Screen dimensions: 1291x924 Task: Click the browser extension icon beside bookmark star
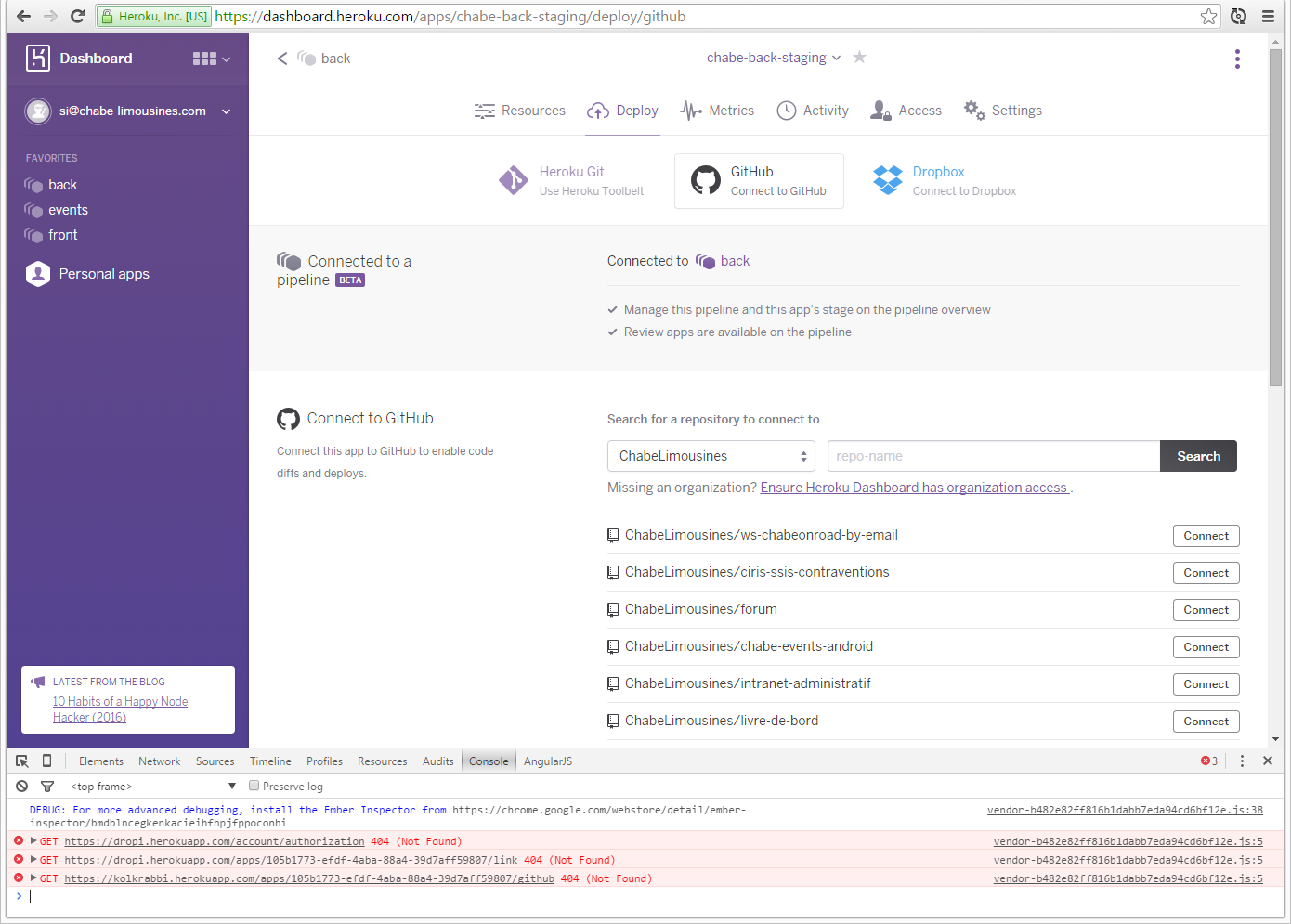coord(1239,16)
